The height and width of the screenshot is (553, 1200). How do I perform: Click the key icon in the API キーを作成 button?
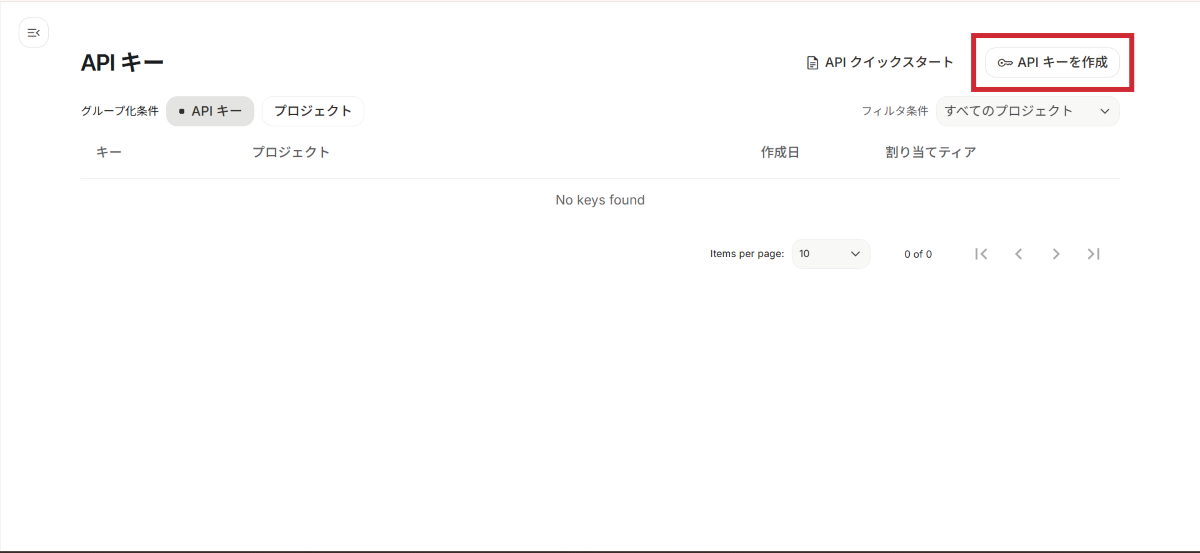(x=1005, y=63)
